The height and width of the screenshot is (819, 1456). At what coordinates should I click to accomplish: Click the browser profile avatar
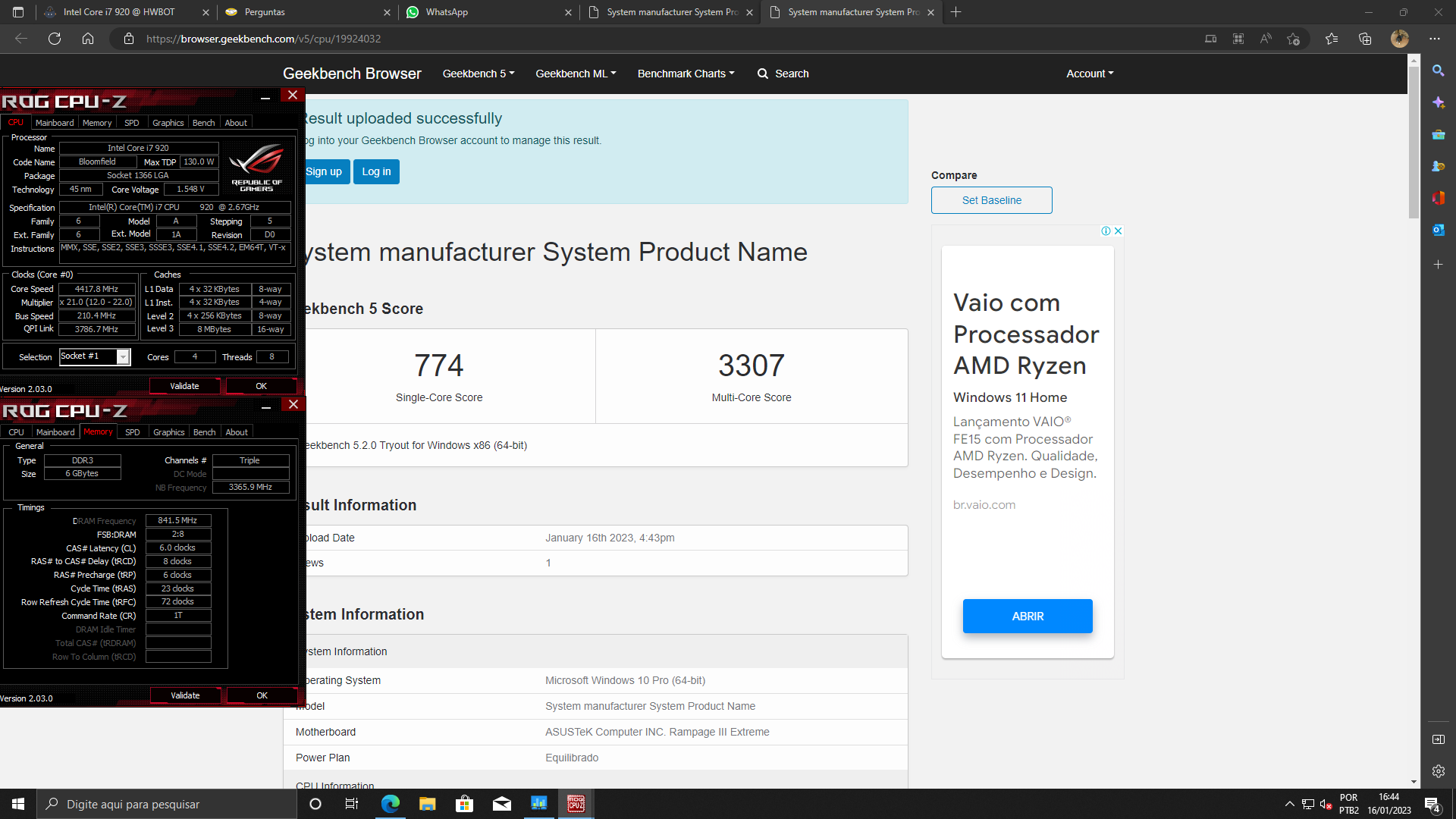click(x=1400, y=39)
